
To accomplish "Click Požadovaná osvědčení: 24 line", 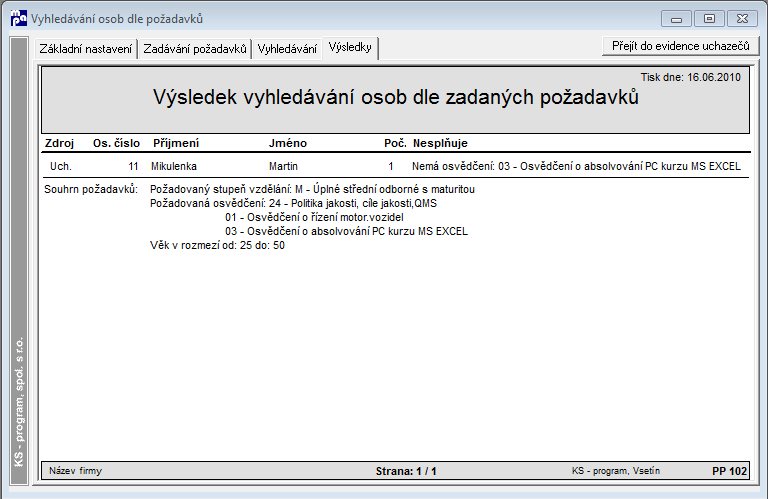I will point(293,203).
